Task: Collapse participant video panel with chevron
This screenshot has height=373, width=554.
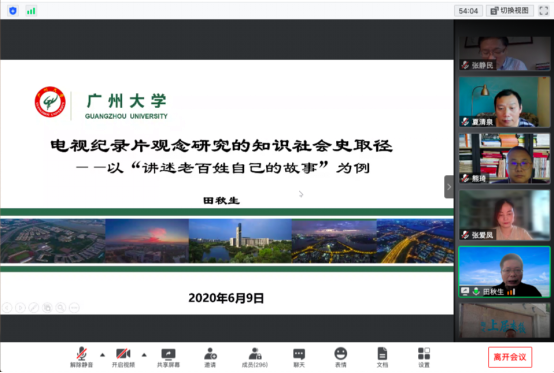Action: point(449,187)
